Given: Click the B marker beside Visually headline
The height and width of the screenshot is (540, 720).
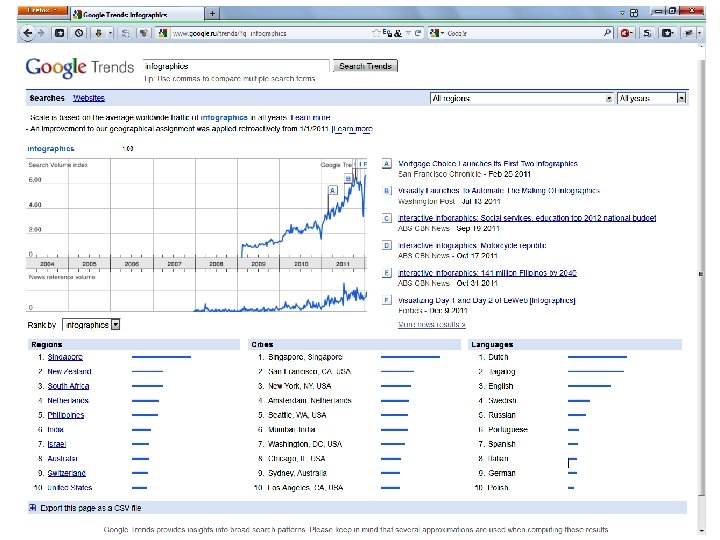Looking at the screenshot, I should coord(387,191).
